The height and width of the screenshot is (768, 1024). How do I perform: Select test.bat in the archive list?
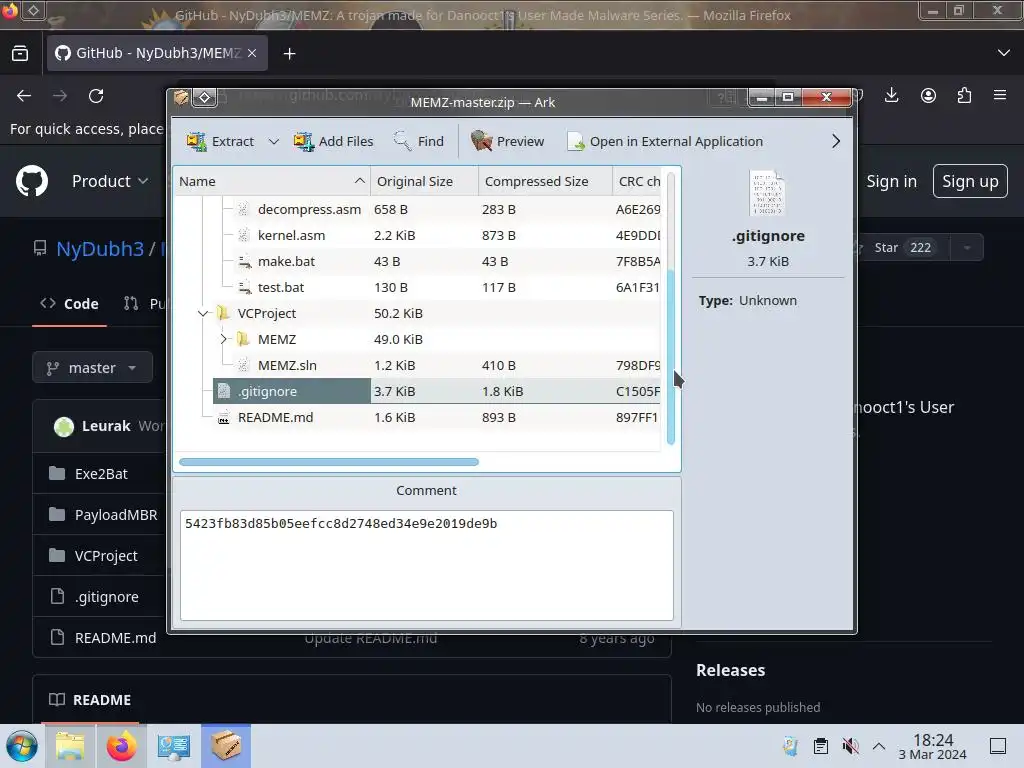coord(281,287)
